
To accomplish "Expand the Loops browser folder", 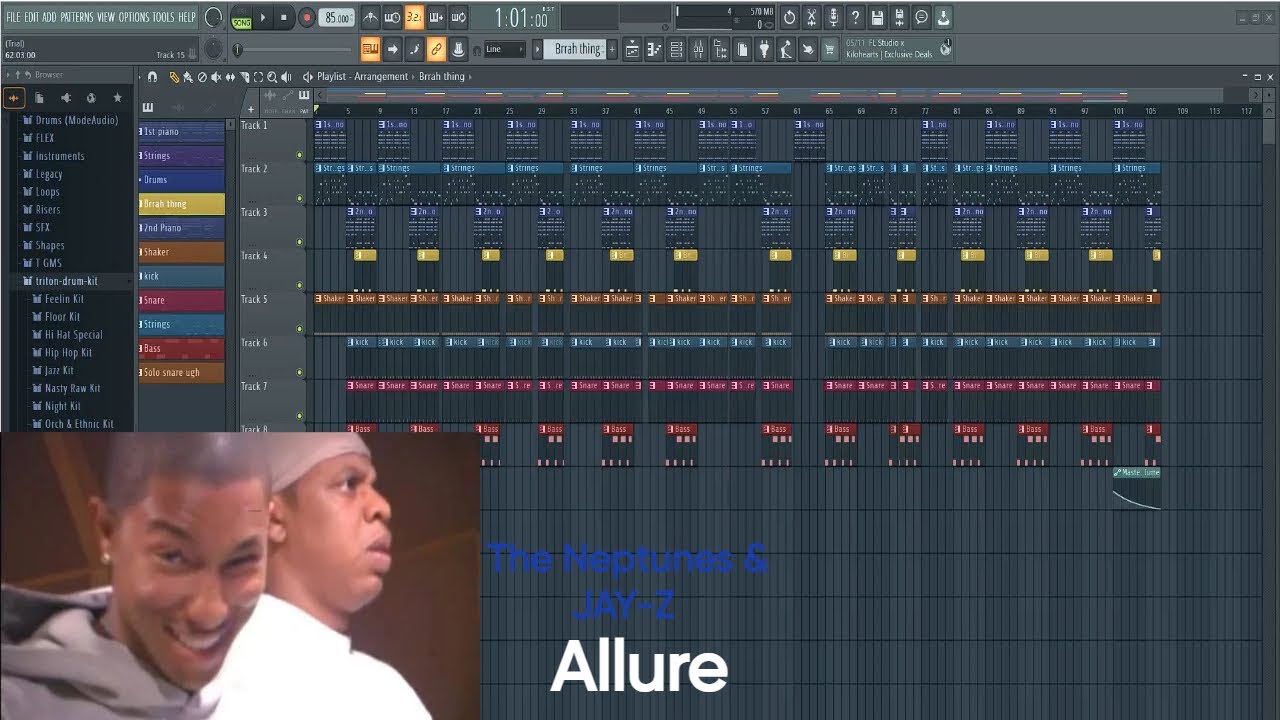I will click(41, 192).
